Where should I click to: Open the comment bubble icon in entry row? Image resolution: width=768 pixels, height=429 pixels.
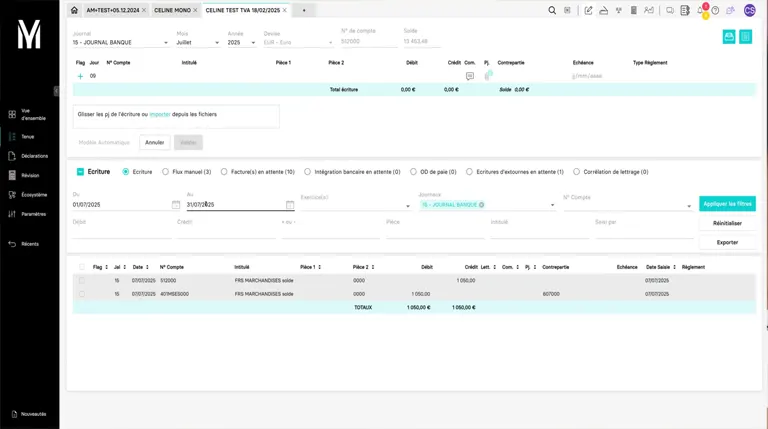point(470,76)
